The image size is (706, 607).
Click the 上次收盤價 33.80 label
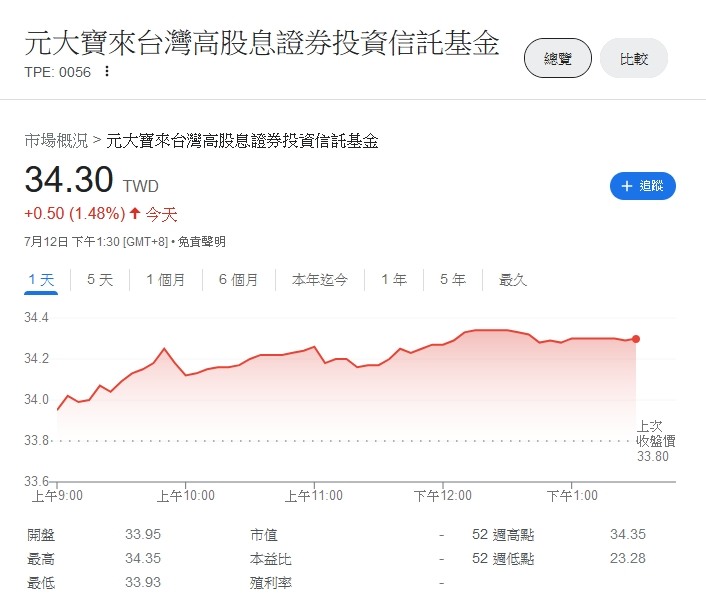pyautogui.click(x=655, y=441)
